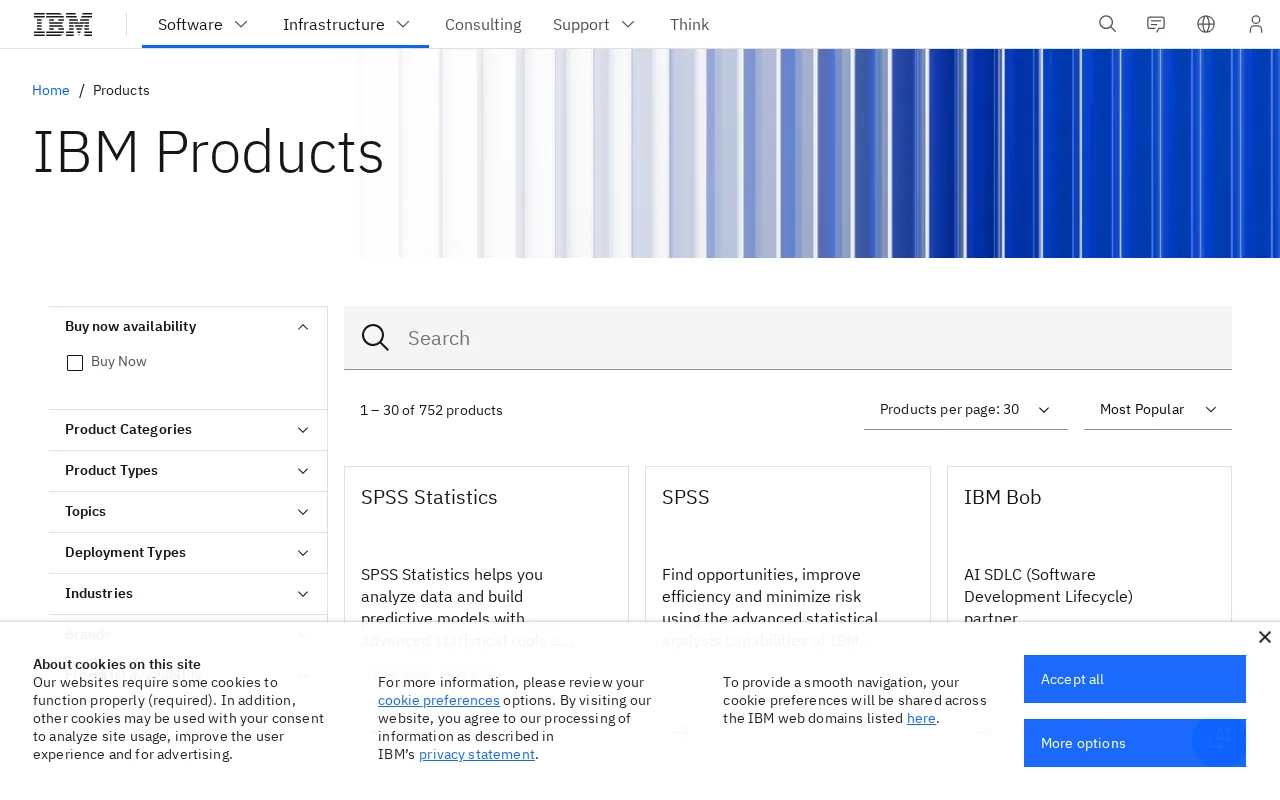Open the user profile icon
The width and height of the screenshot is (1280, 800).
point(1256,24)
